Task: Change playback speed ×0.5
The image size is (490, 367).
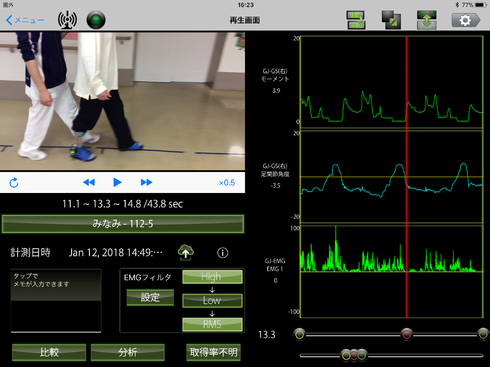Action: coord(227,183)
